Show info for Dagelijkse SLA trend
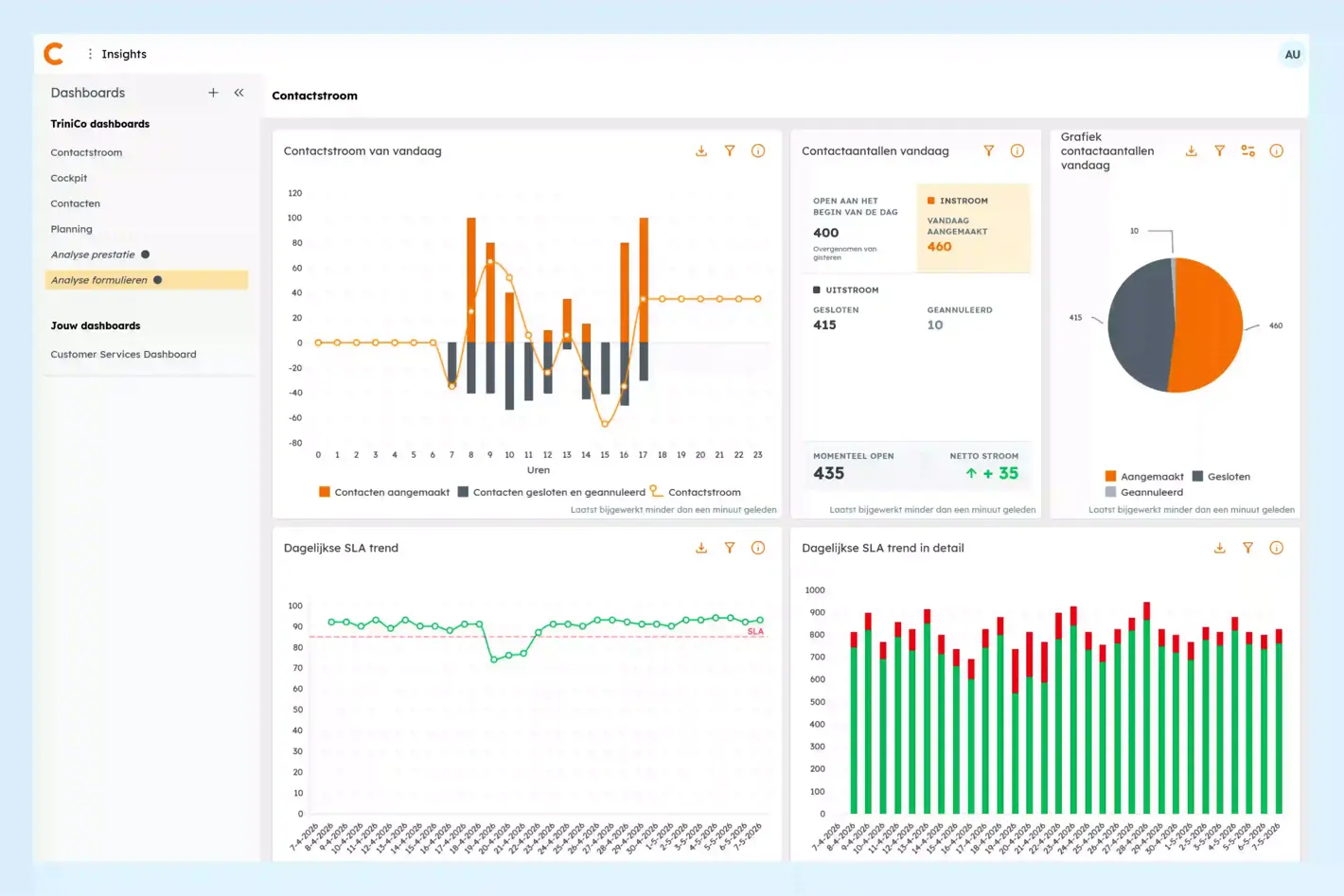The image size is (1344, 896). [x=758, y=548]
